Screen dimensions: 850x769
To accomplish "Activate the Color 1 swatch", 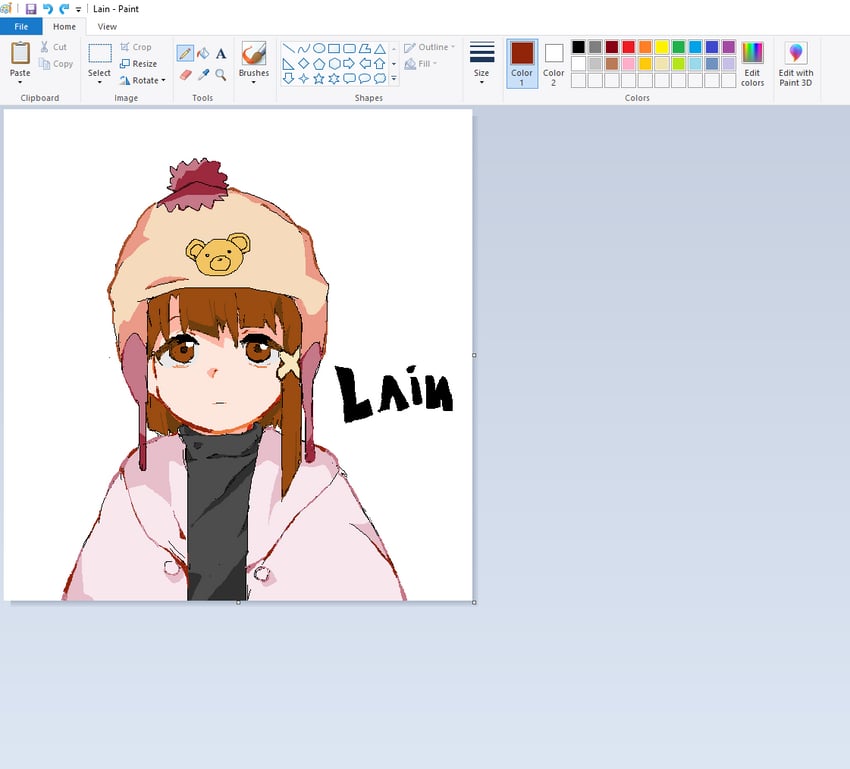I will click(522, 63).
